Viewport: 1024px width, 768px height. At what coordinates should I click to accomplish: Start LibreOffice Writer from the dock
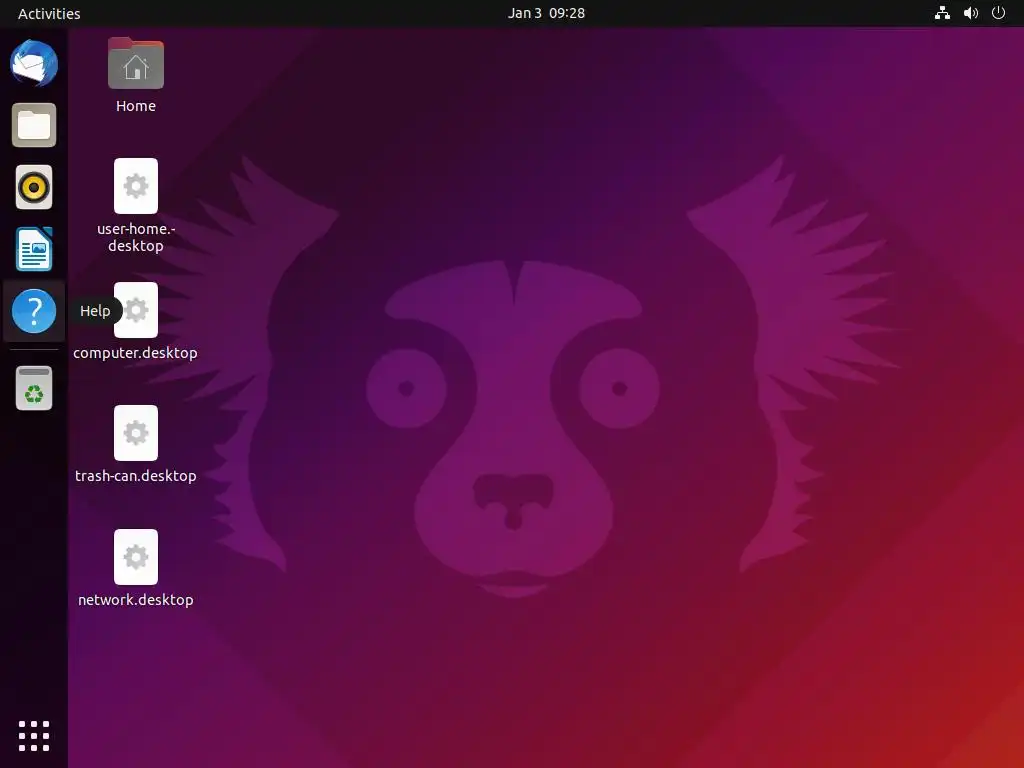click(34, 249)
